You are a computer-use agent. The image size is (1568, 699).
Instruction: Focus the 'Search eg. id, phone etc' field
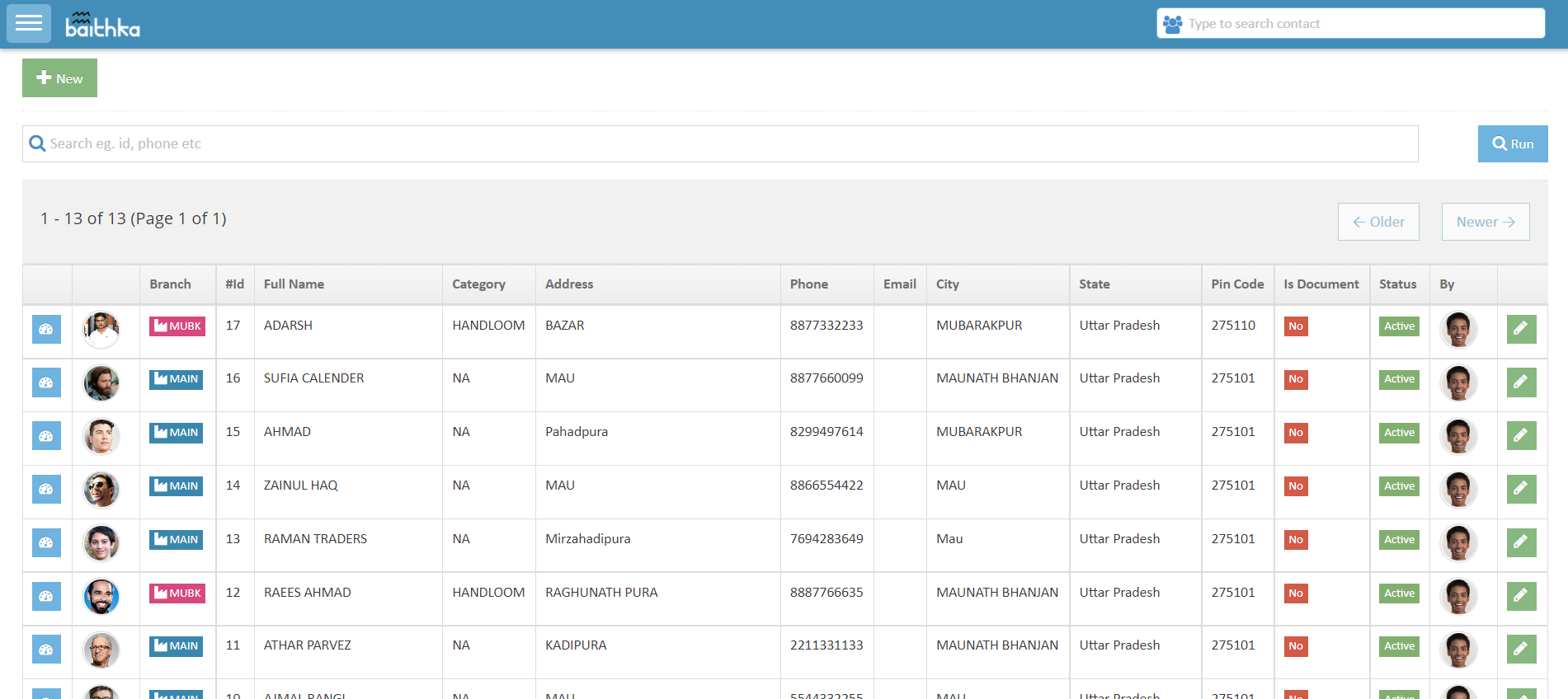(720, 144)
